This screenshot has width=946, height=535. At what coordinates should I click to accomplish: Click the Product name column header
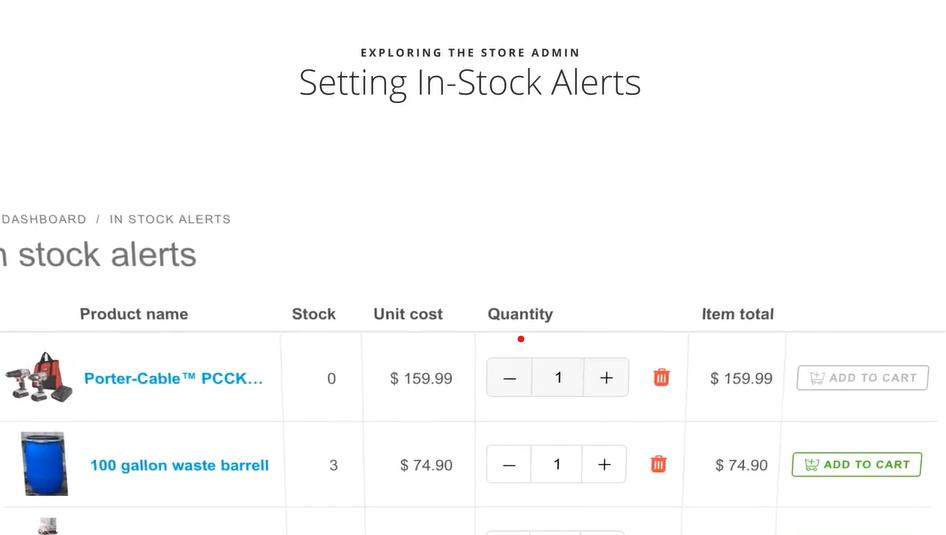click(134, 314)
